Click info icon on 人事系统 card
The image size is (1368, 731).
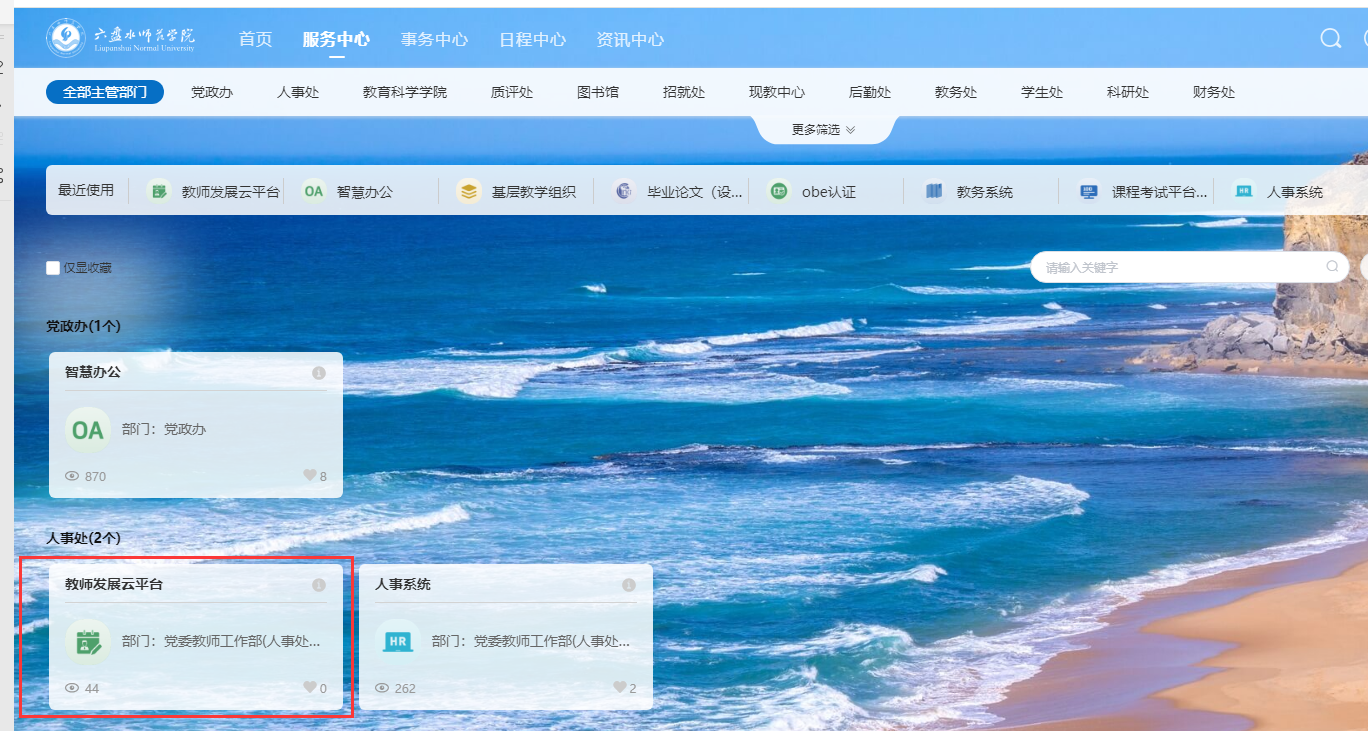coord(629,585)
